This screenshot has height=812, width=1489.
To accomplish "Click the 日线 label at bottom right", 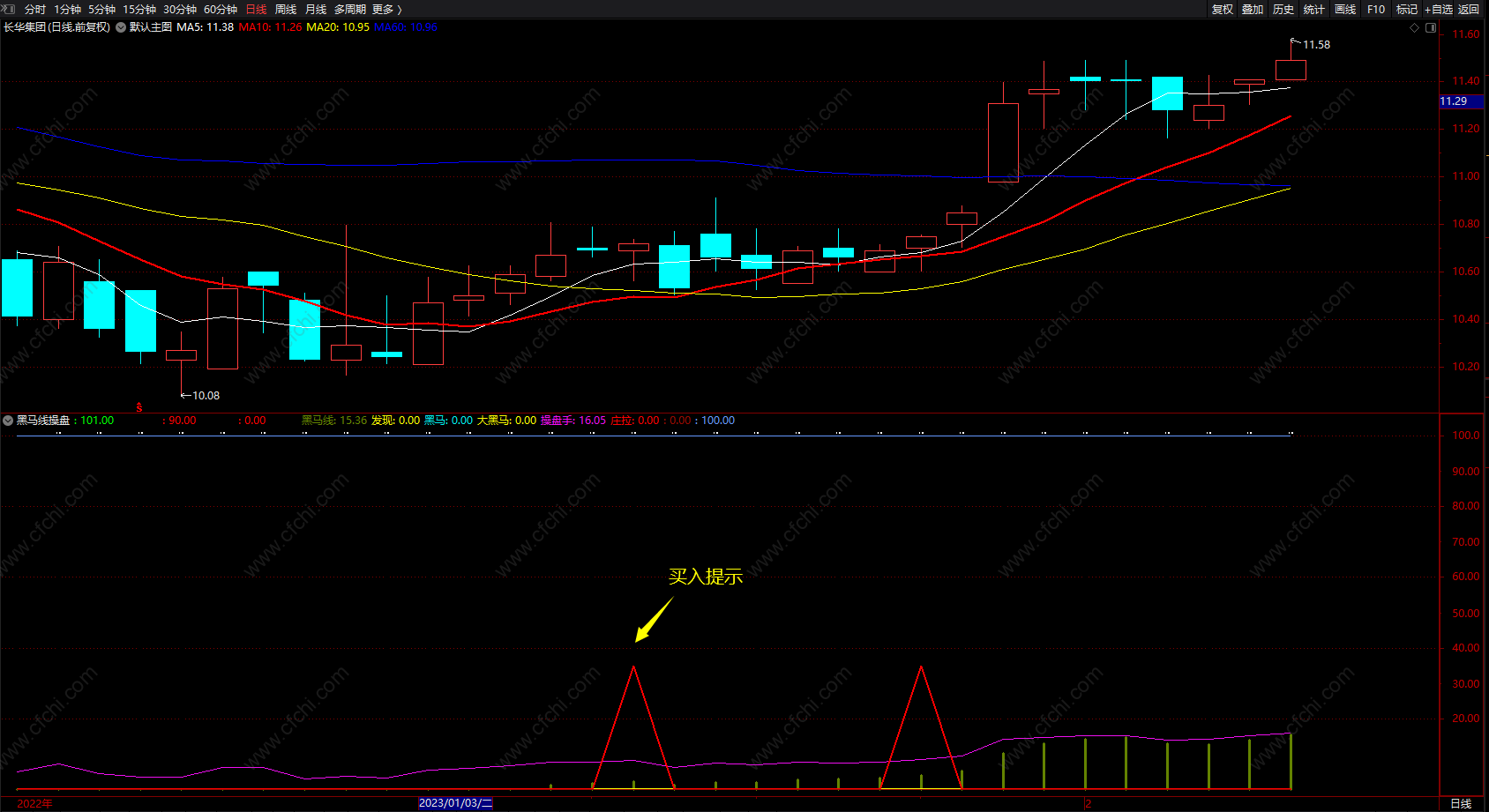I will pos(1462,803).
